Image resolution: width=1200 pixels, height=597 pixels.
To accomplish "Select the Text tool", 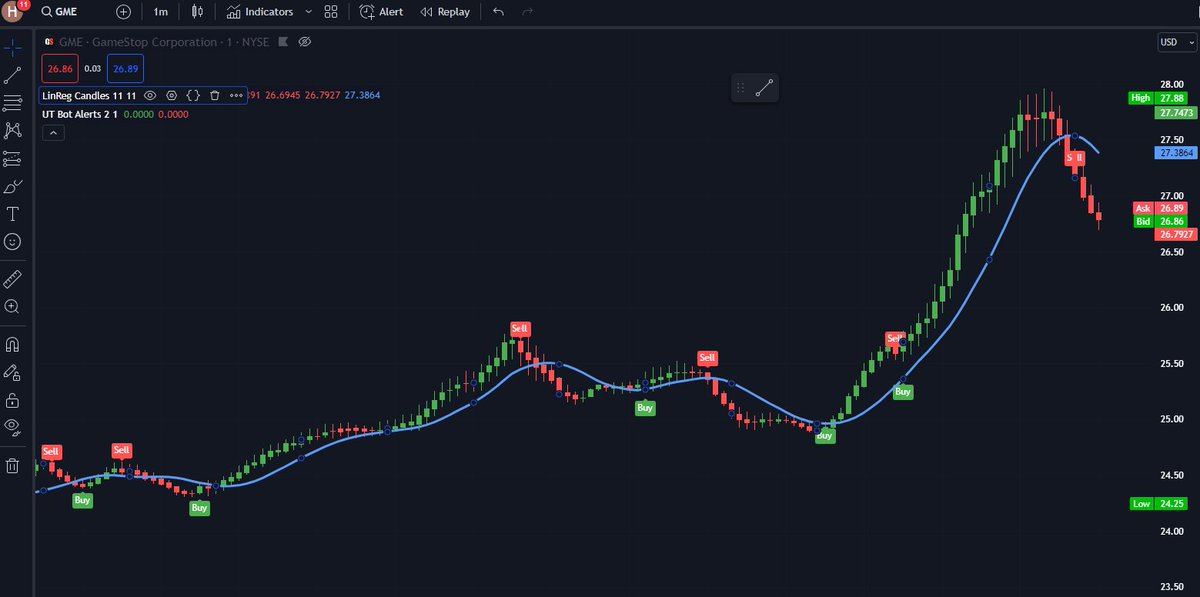I will click(13, 214).
